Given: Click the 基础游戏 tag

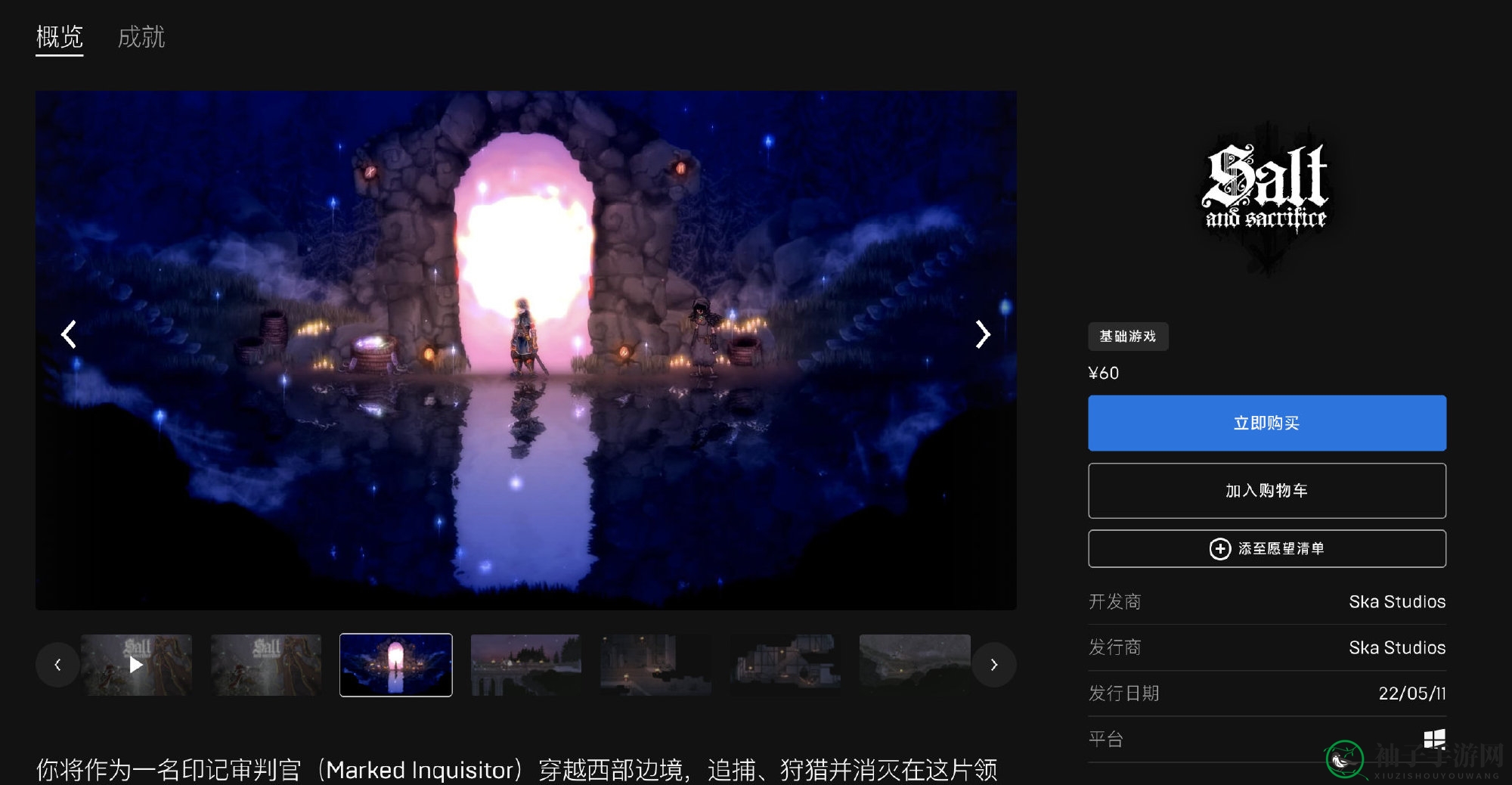Looking at the screenshot, I should (x=1128, y=337).
